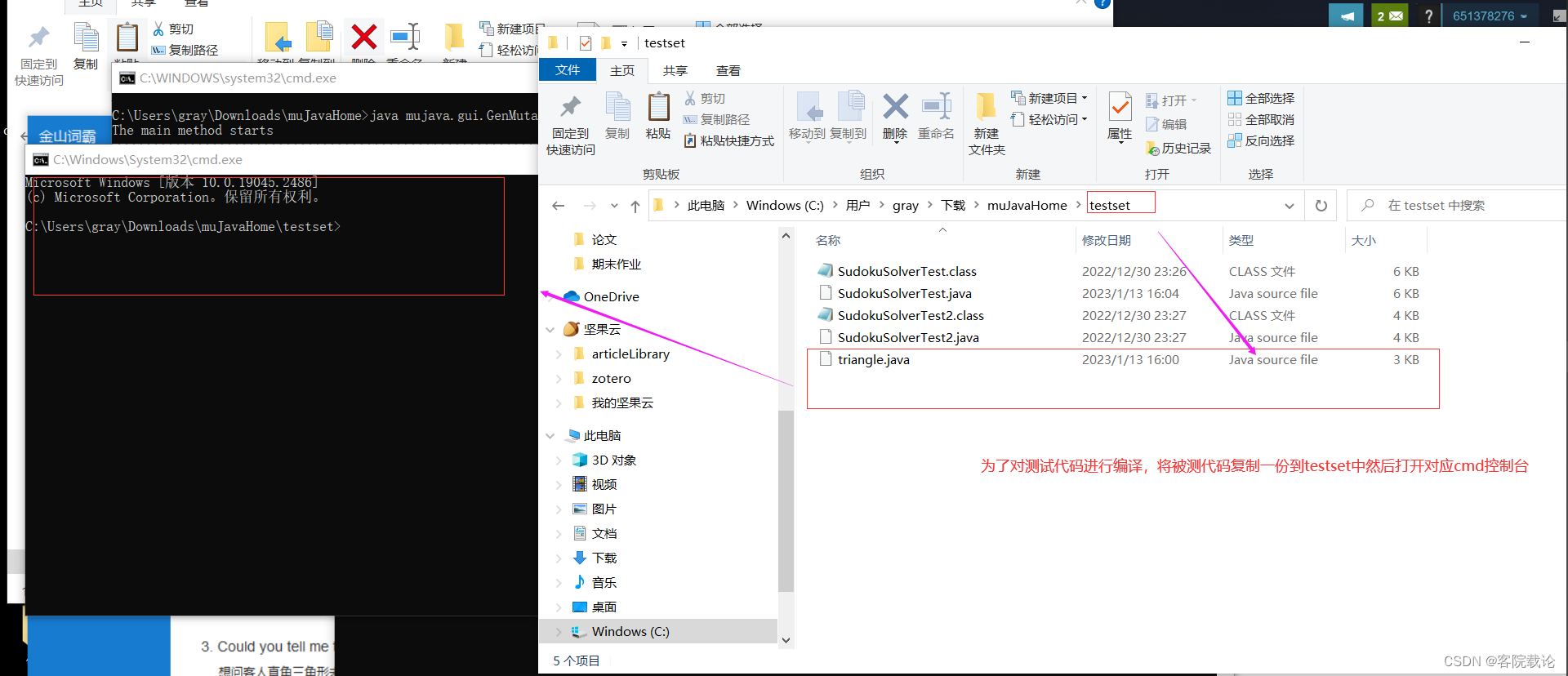Click the navigation pane scrollbar thumb
The width and height of the screenshot is (1568, 676).
786,500
